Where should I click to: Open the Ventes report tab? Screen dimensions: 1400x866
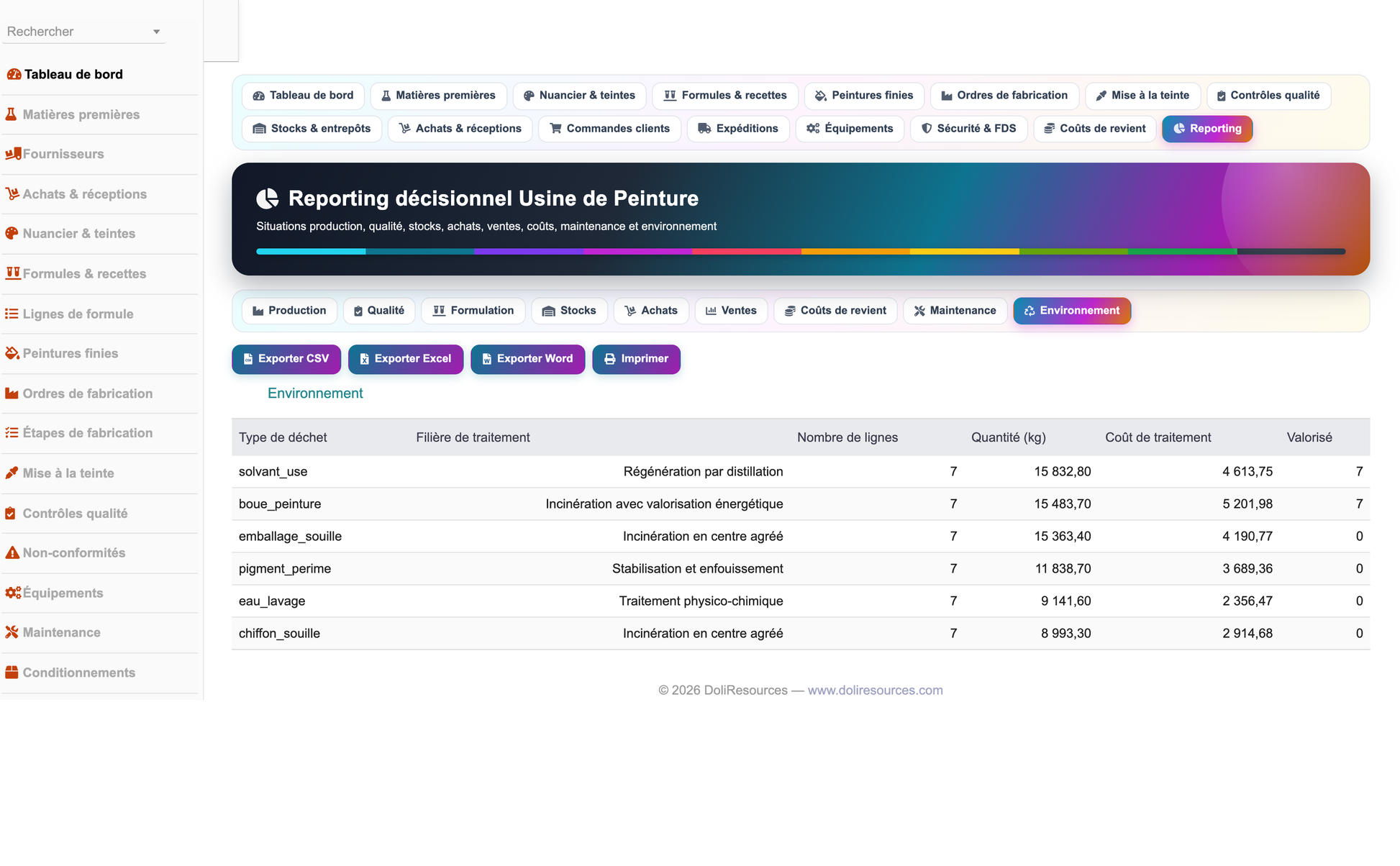coord(731,311)
